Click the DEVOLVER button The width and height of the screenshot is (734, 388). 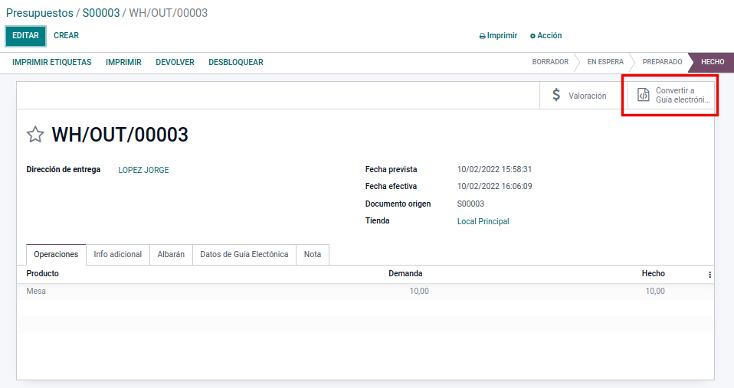175,62
